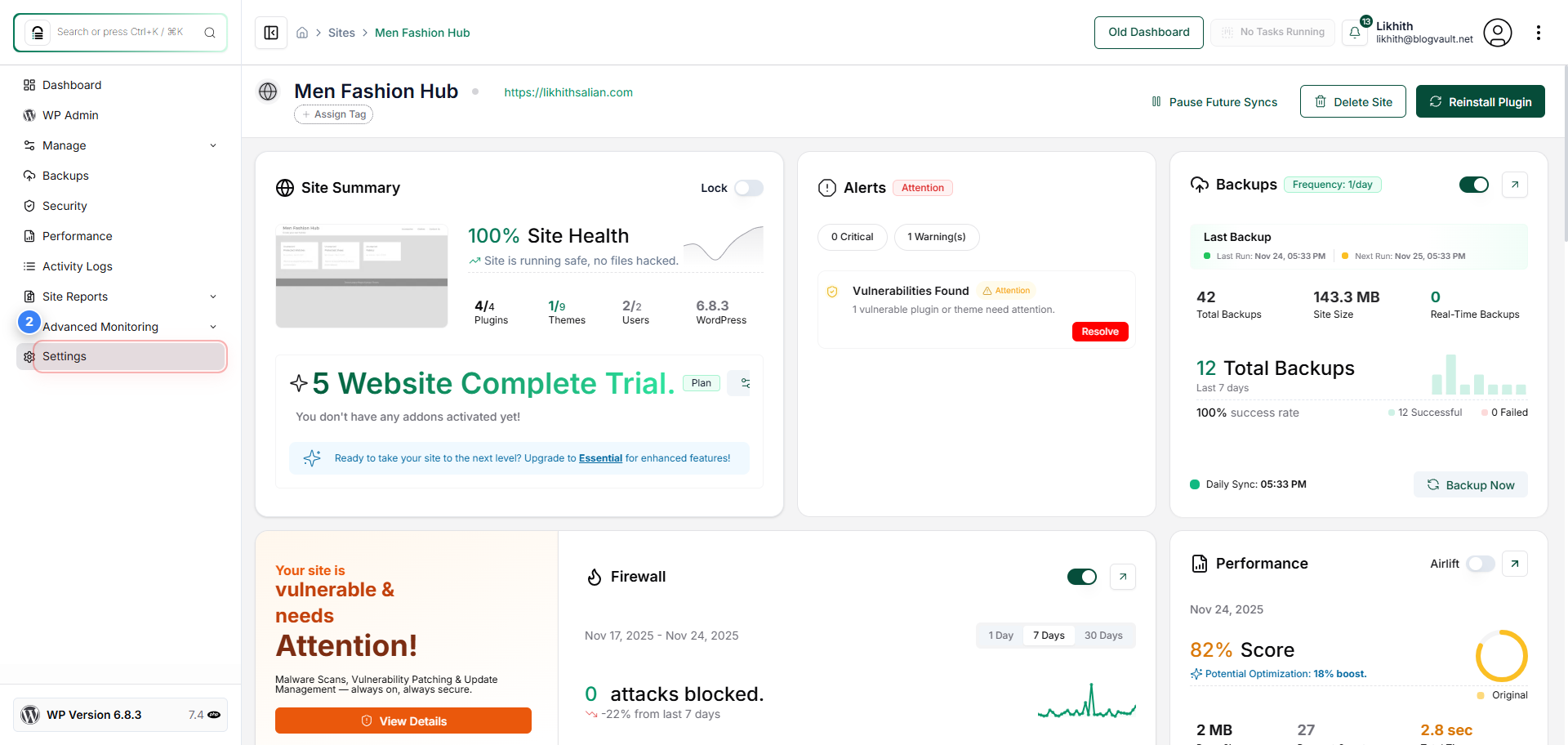Click the site screenshot thumbnail
The height and width of the screenshot is (745, 1568).
(362, 276)
